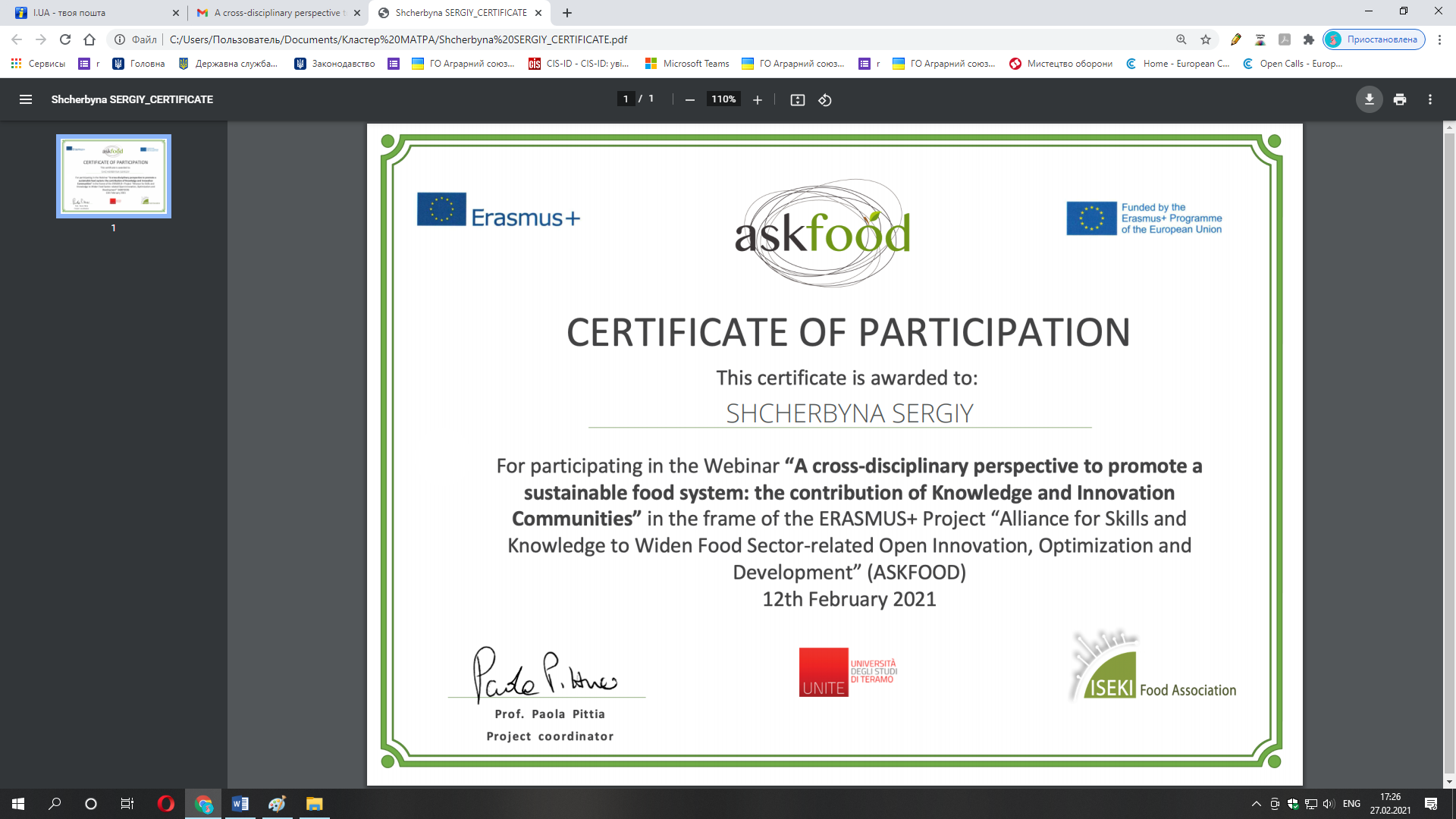This screenshot has width=1456, height=819.
Task: Select the Shcherbyna SERGIY_CERTIFICATE tab
Action: pos(460,13)
